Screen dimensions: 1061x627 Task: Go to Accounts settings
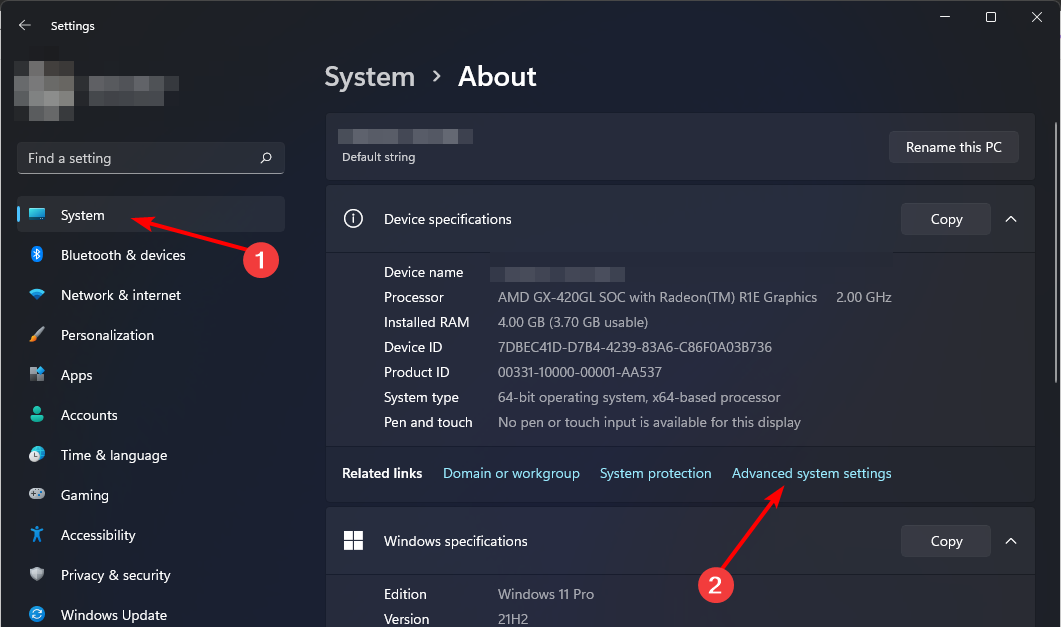pos(151,415)
